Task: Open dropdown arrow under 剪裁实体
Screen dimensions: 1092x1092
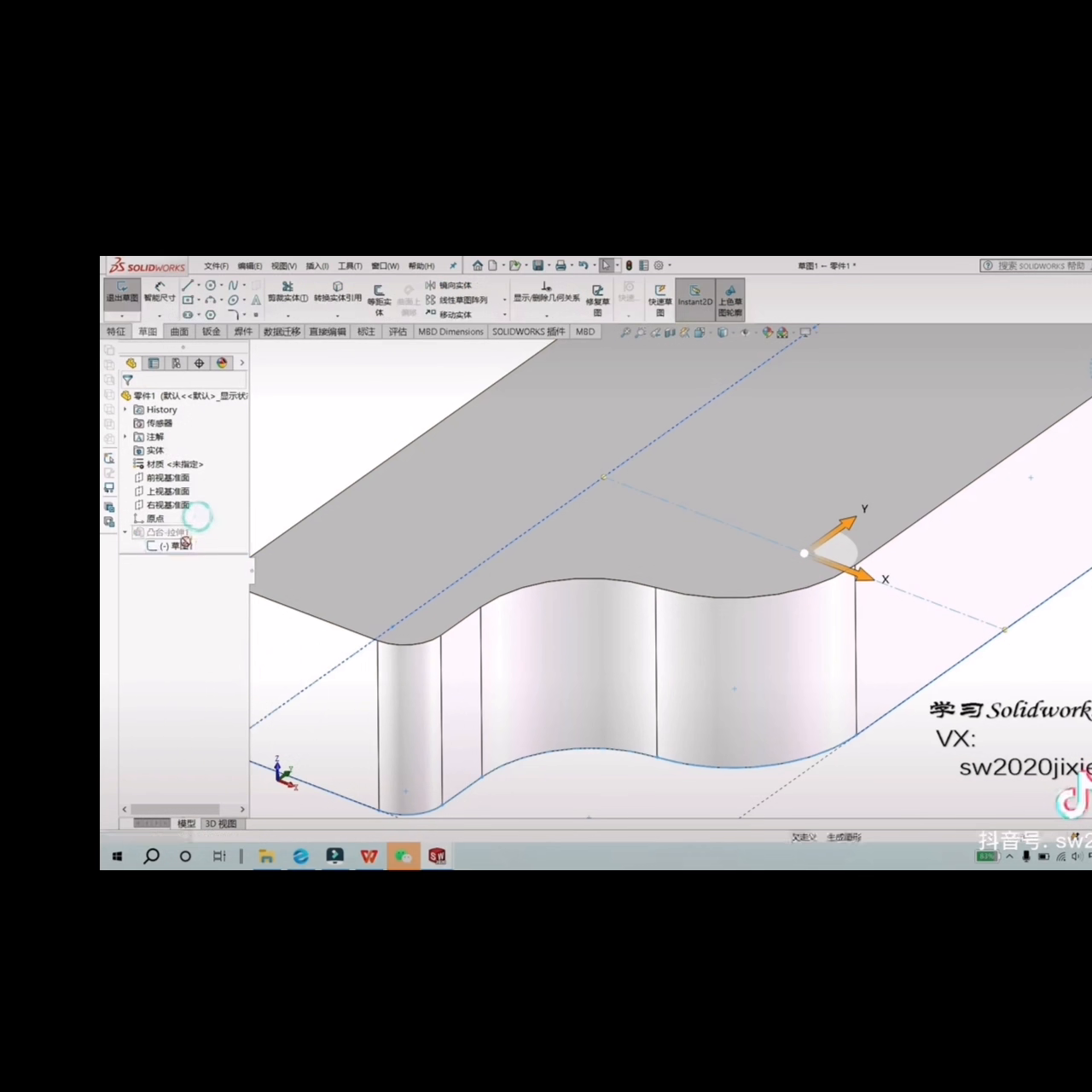Action: (x=288, y=316)
